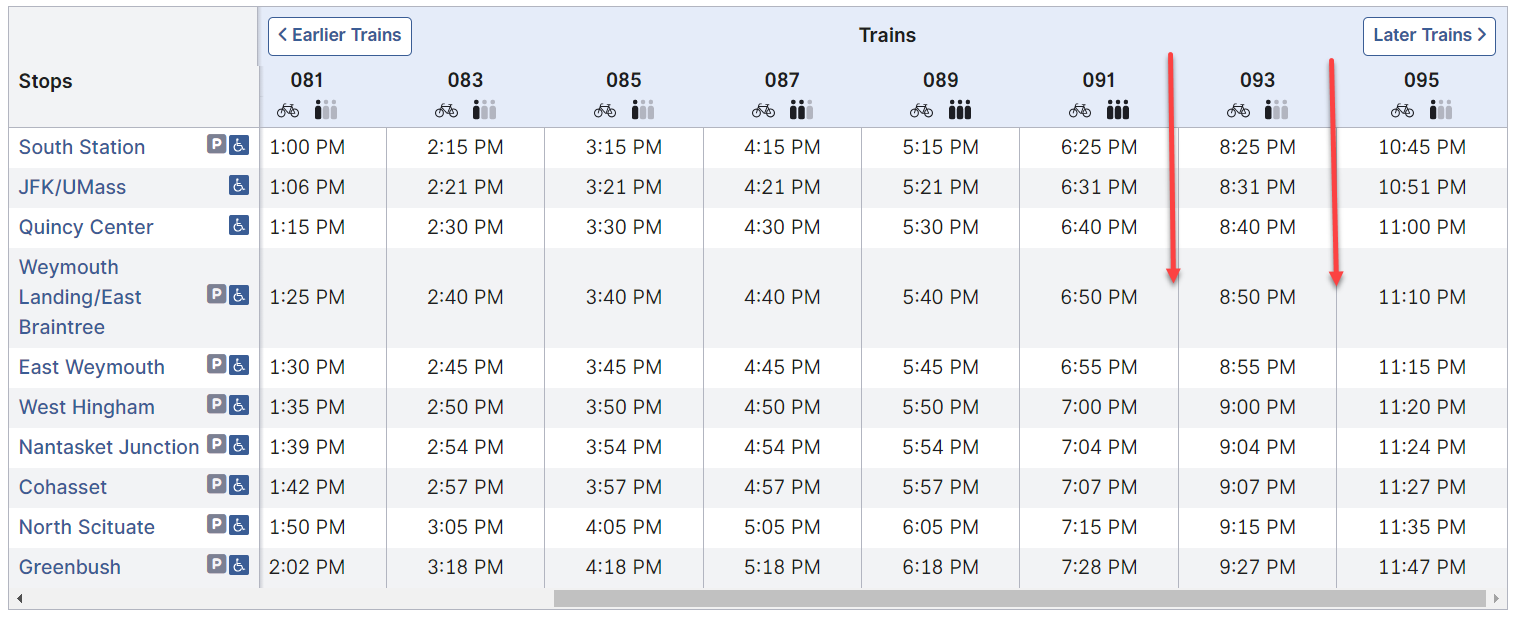This screenshot has height=626, width=1524.
Task: Click the crowding icon under train 085
Action: [x=644, y=110]
